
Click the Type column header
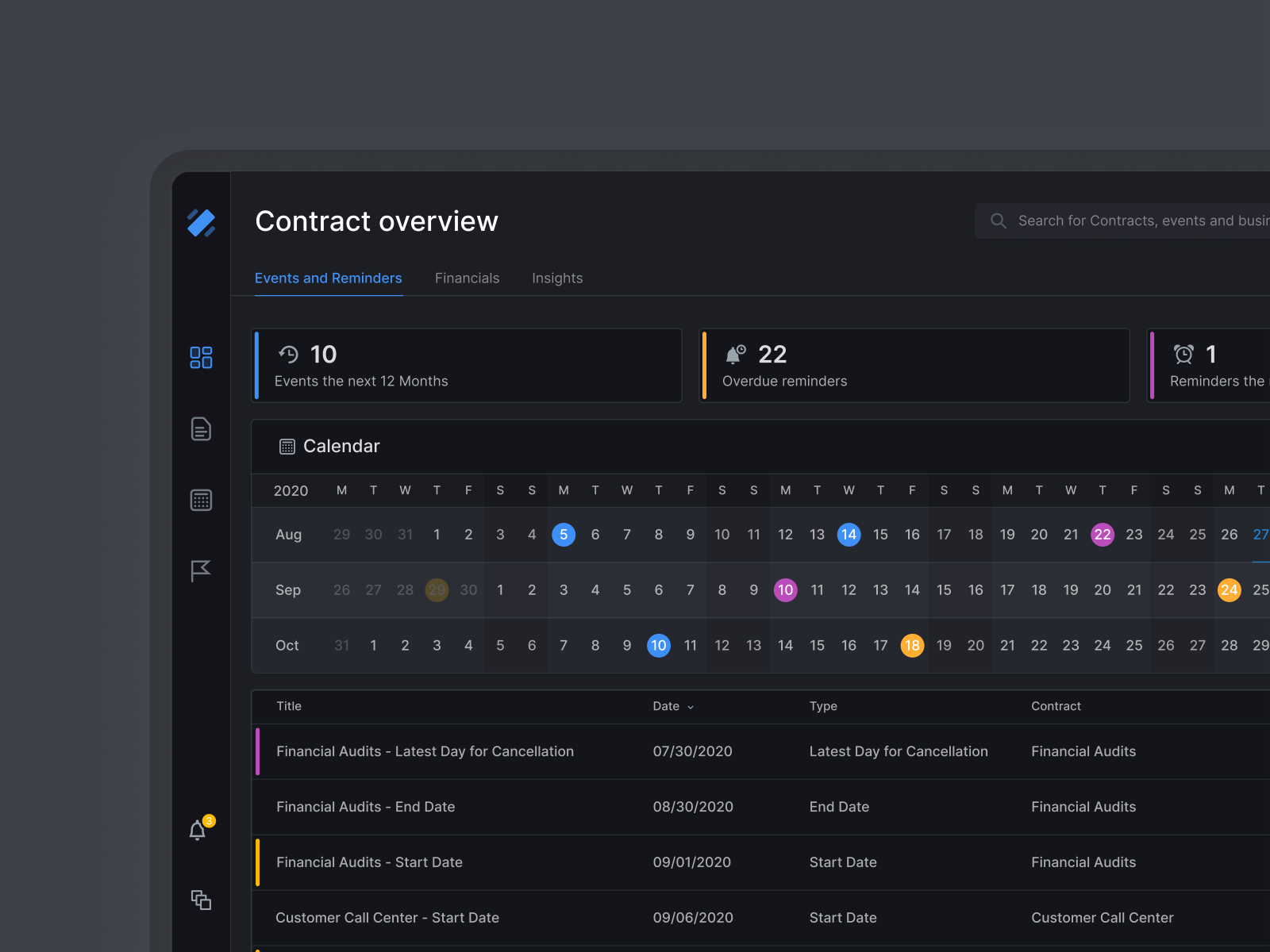pos(823,706)
